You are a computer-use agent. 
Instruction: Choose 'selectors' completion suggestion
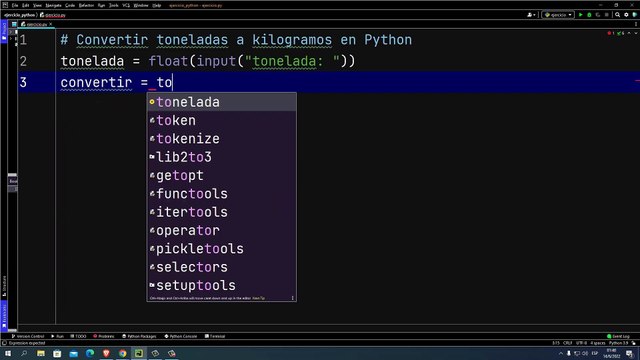[x=222, y=267]
